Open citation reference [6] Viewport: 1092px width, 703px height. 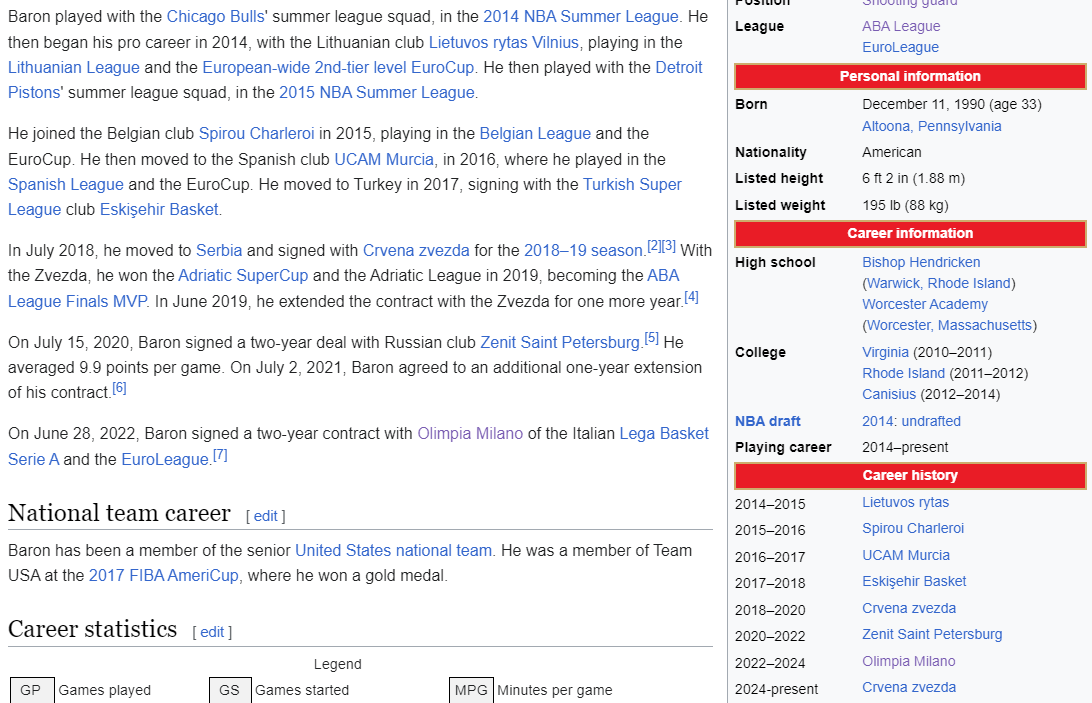point(119,388)
